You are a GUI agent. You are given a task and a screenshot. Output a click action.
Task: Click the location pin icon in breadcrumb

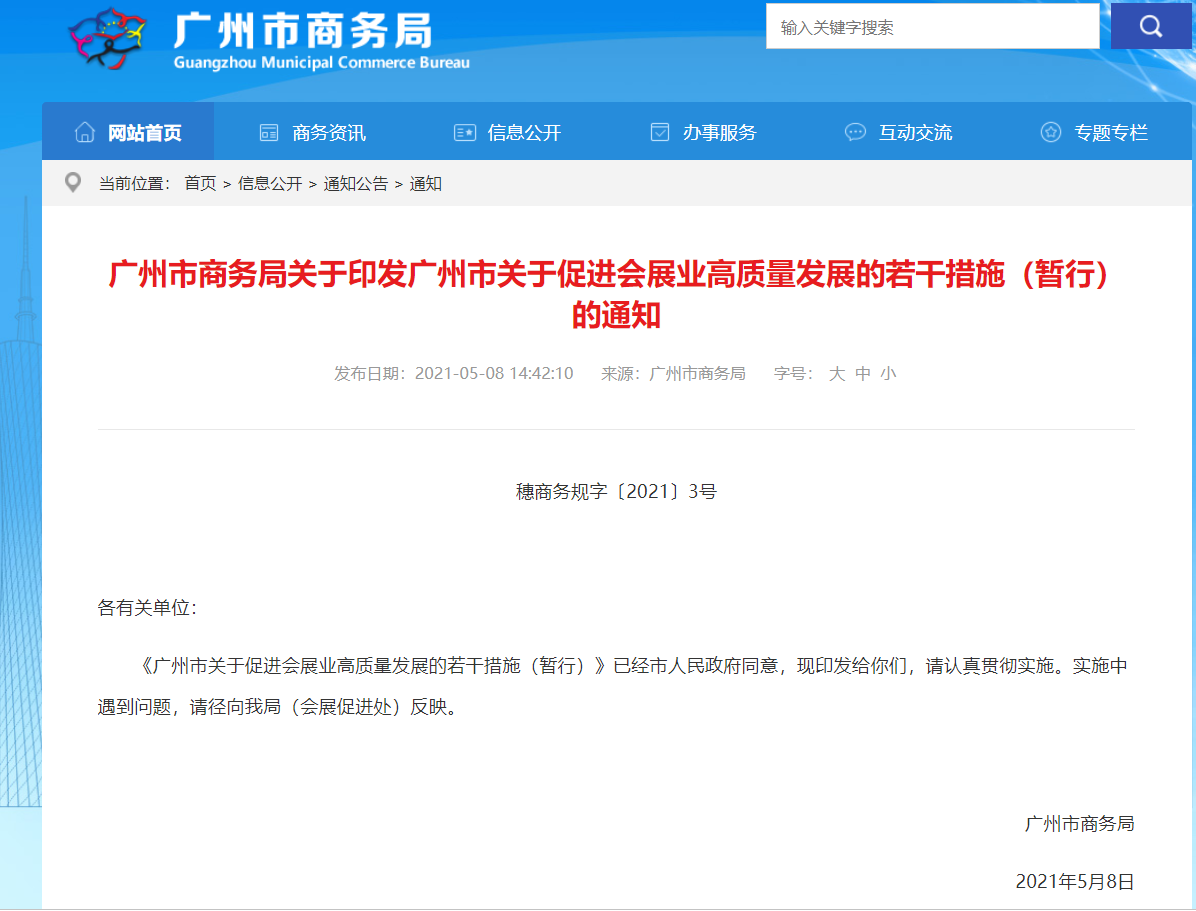pos(73,182)
